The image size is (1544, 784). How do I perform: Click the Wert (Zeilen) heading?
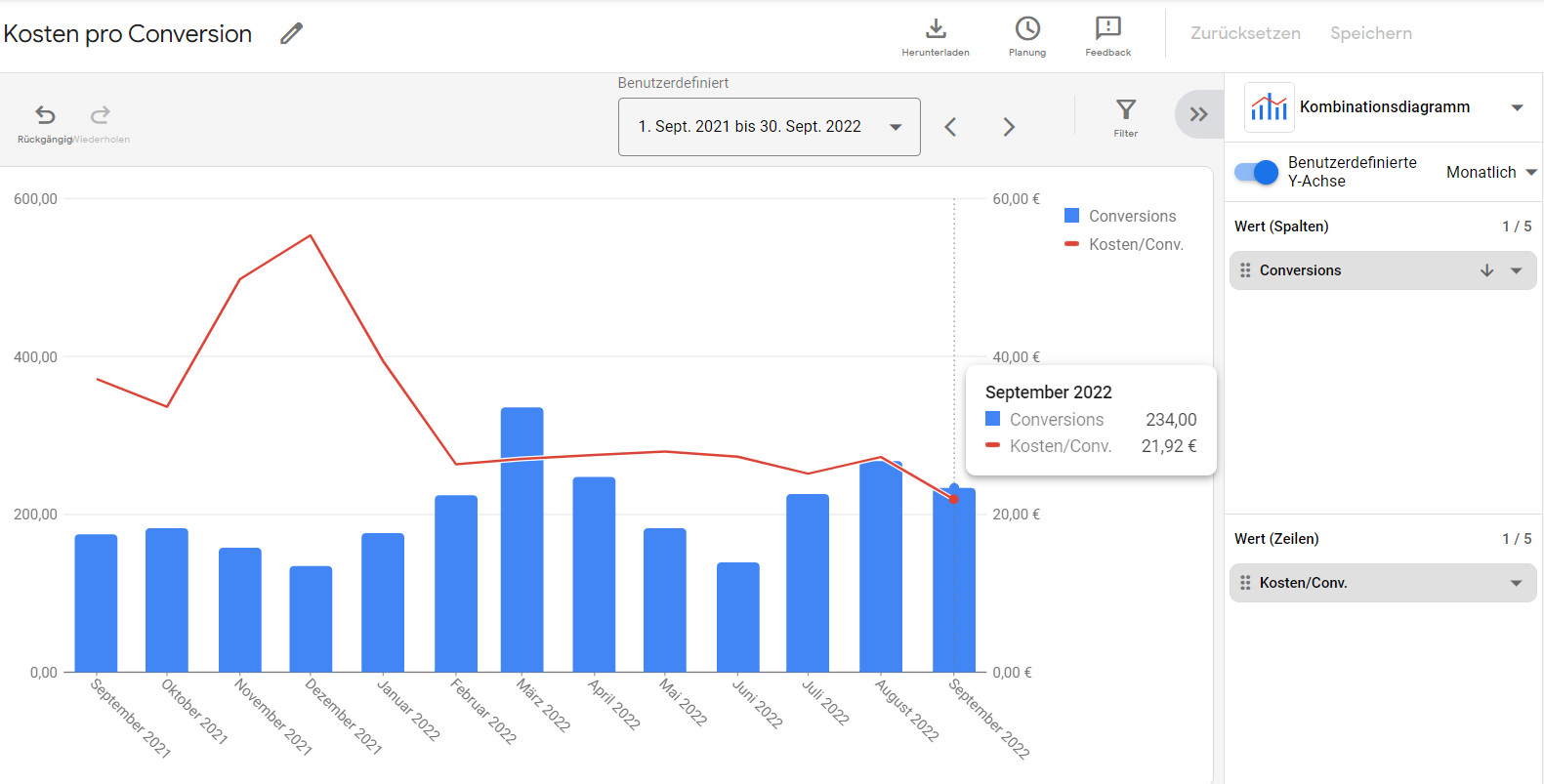point(1276,539)
